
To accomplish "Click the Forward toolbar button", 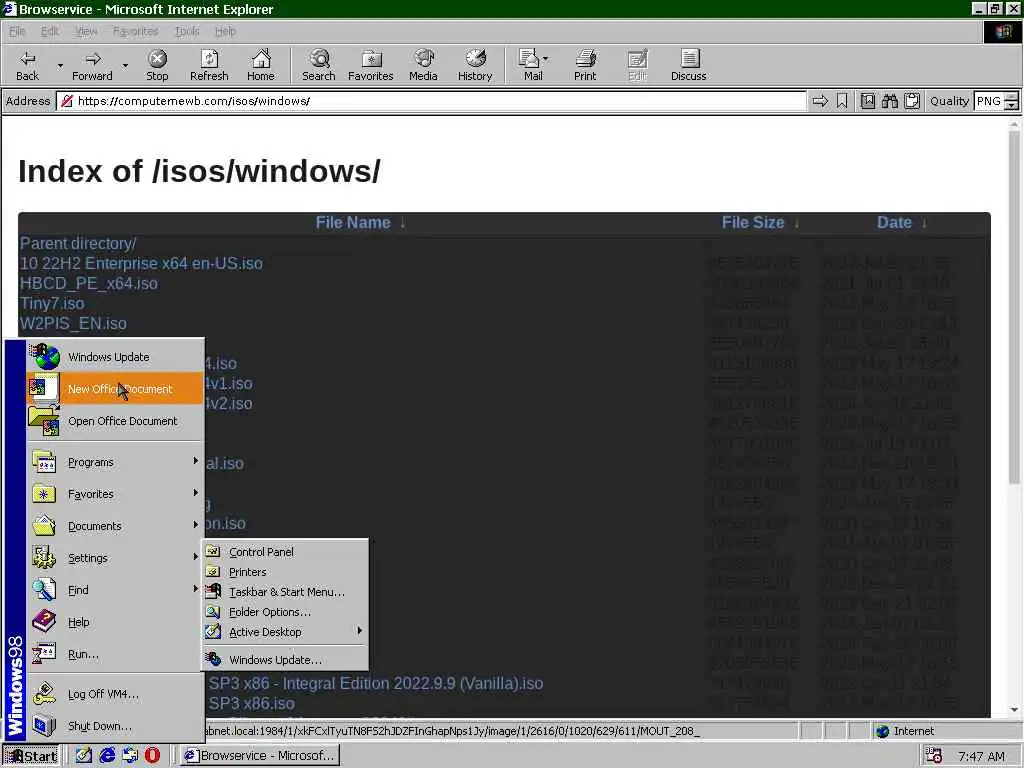I will point(92,65).
